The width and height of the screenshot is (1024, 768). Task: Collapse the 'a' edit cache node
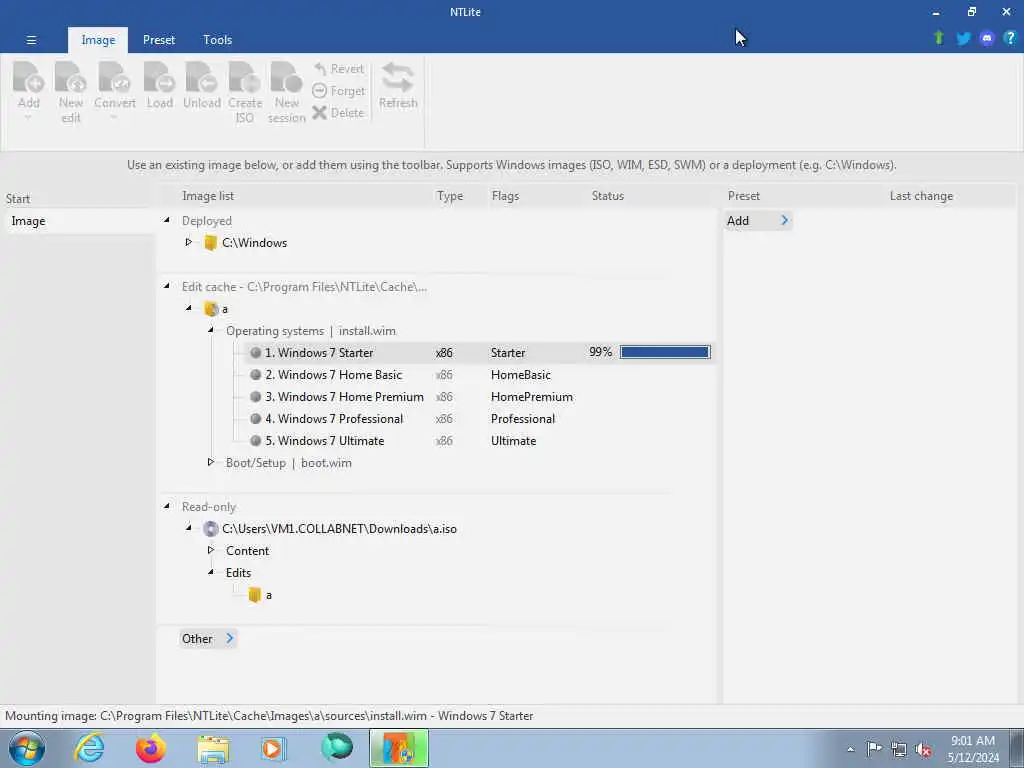[189, 308]
